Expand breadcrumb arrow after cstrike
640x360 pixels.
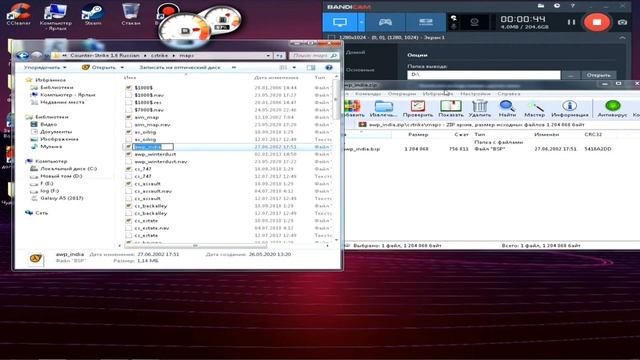point(174,56)
